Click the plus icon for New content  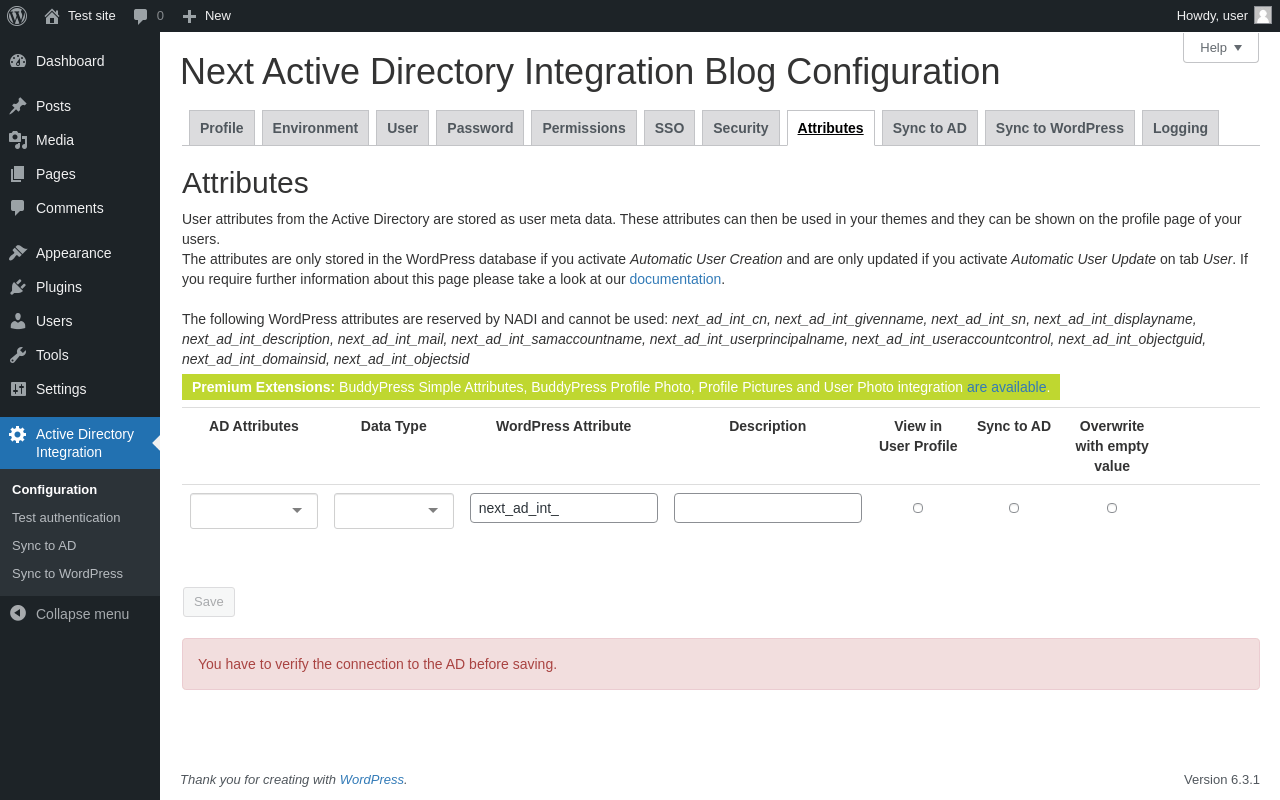tap(189, 16)
